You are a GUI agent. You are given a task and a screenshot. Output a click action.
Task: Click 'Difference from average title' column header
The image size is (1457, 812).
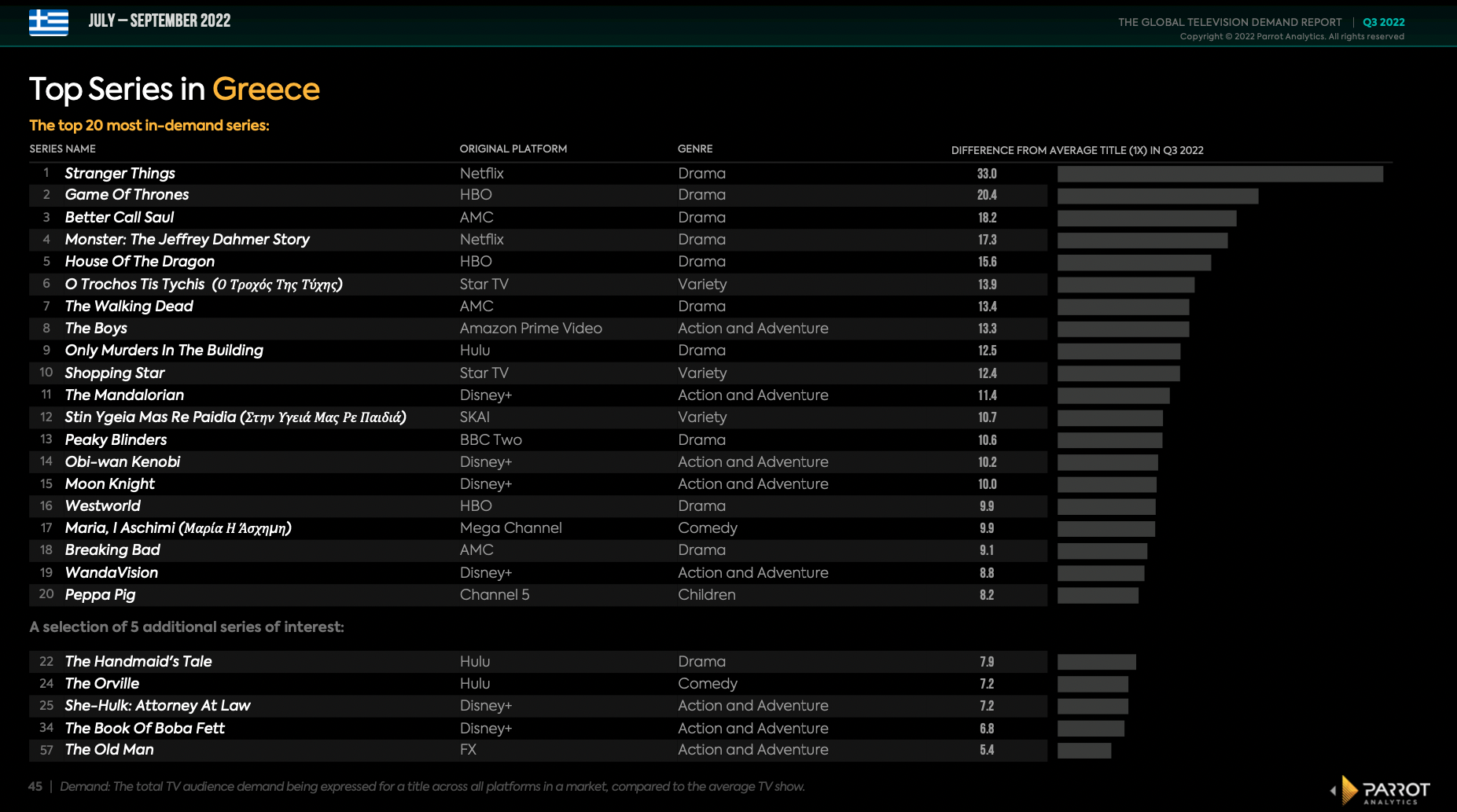tap(1077, 150)
